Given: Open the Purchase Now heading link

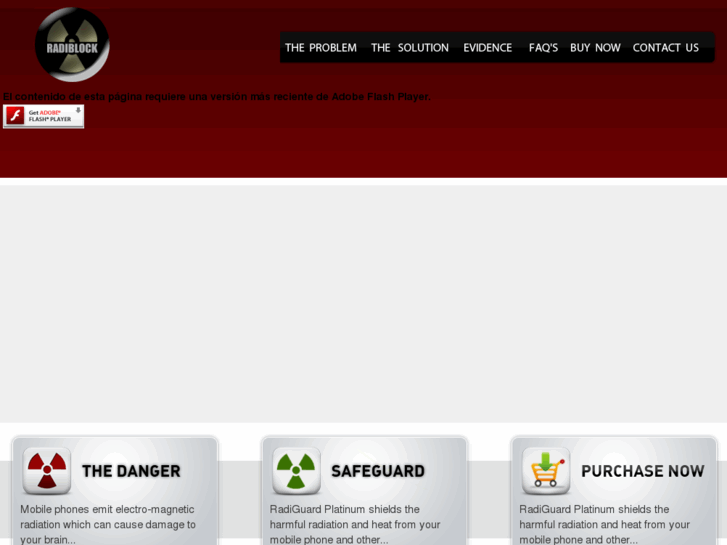Looking at the screenshot, I should point(643,471).
